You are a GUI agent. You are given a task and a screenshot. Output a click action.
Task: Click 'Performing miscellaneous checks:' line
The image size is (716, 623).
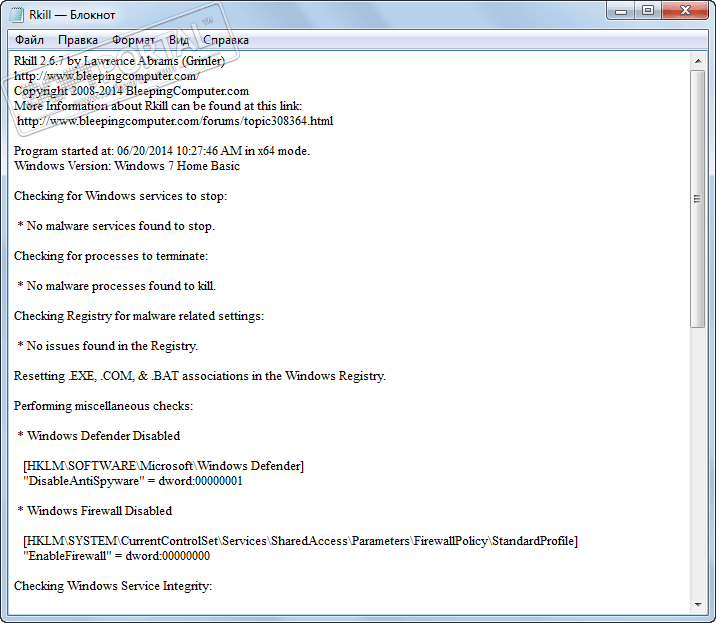(103, 406)
